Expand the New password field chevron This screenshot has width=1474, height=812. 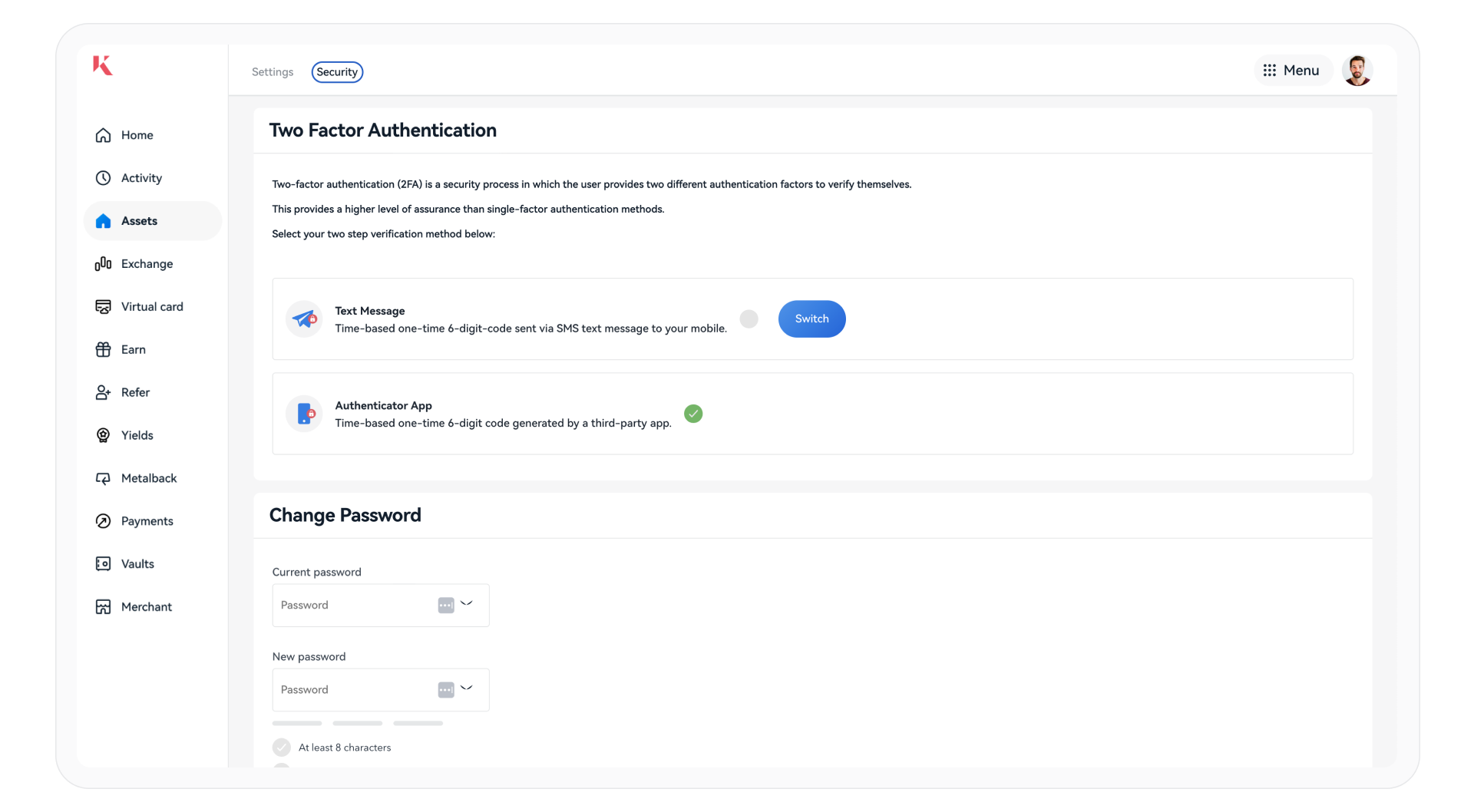pos(466,688)
